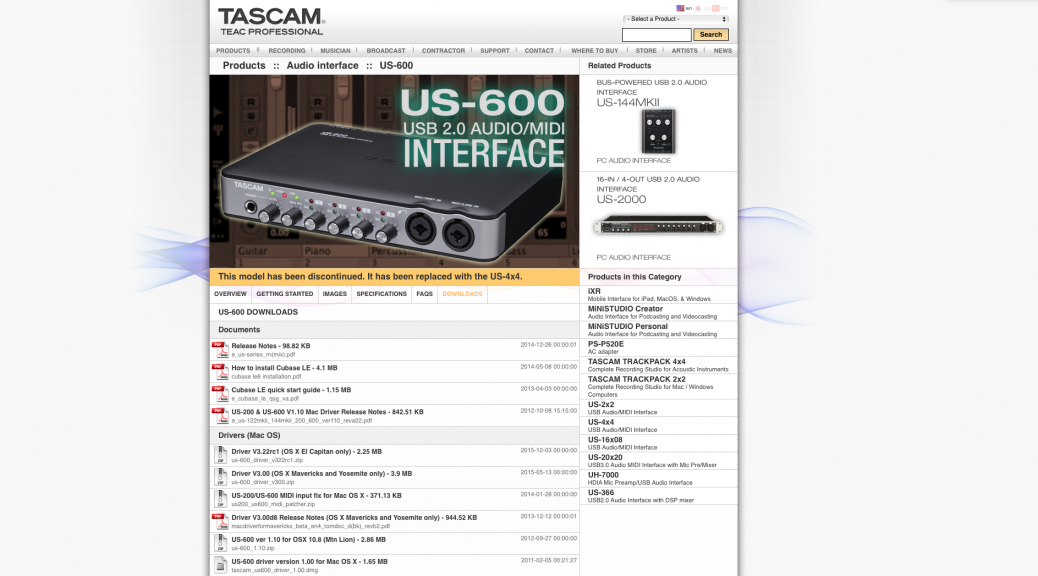
Task: Click the PDF icon for Cubase LE quick start guide
Action: click(220, 393)
